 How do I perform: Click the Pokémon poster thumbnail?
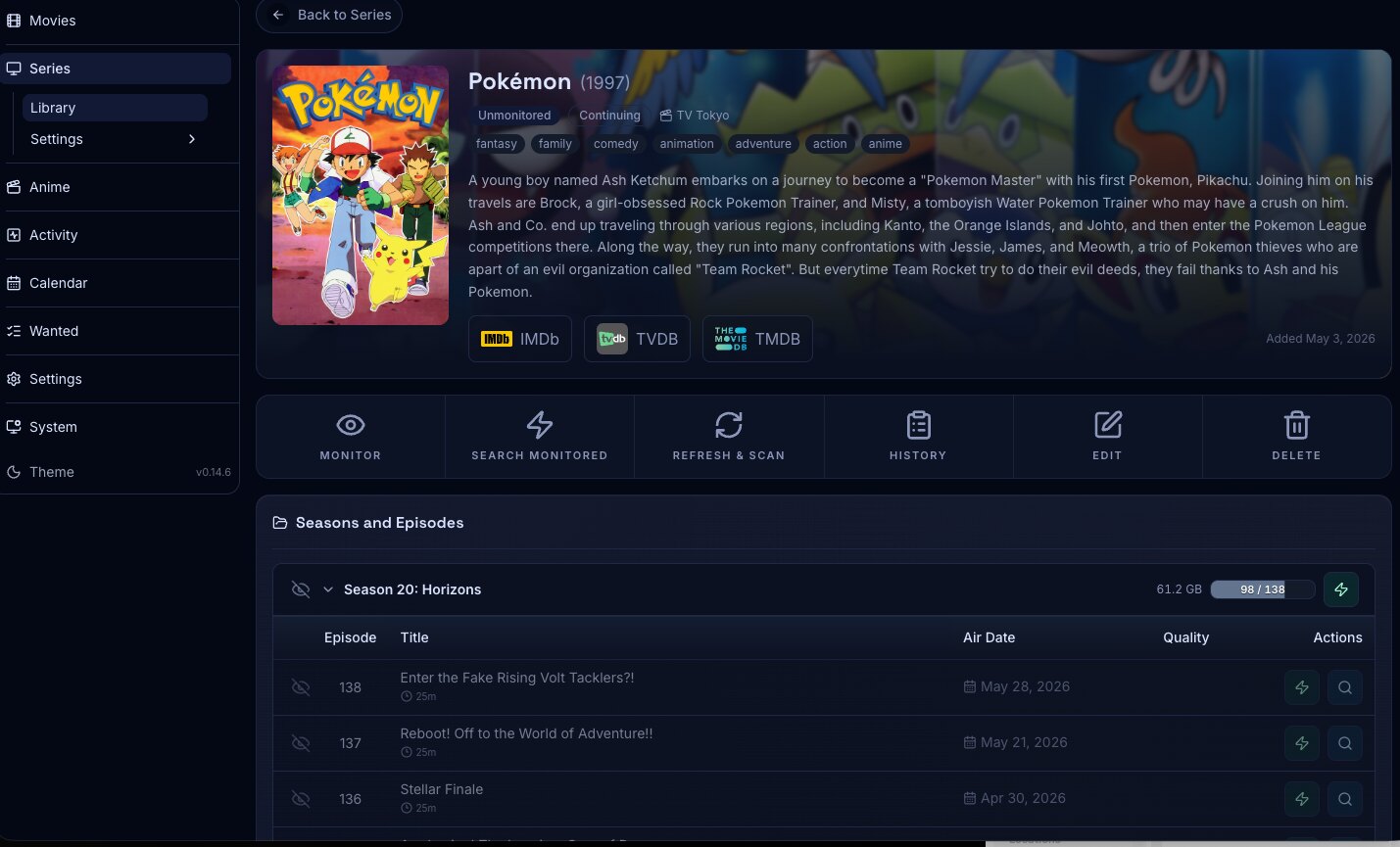click(361, 196)
